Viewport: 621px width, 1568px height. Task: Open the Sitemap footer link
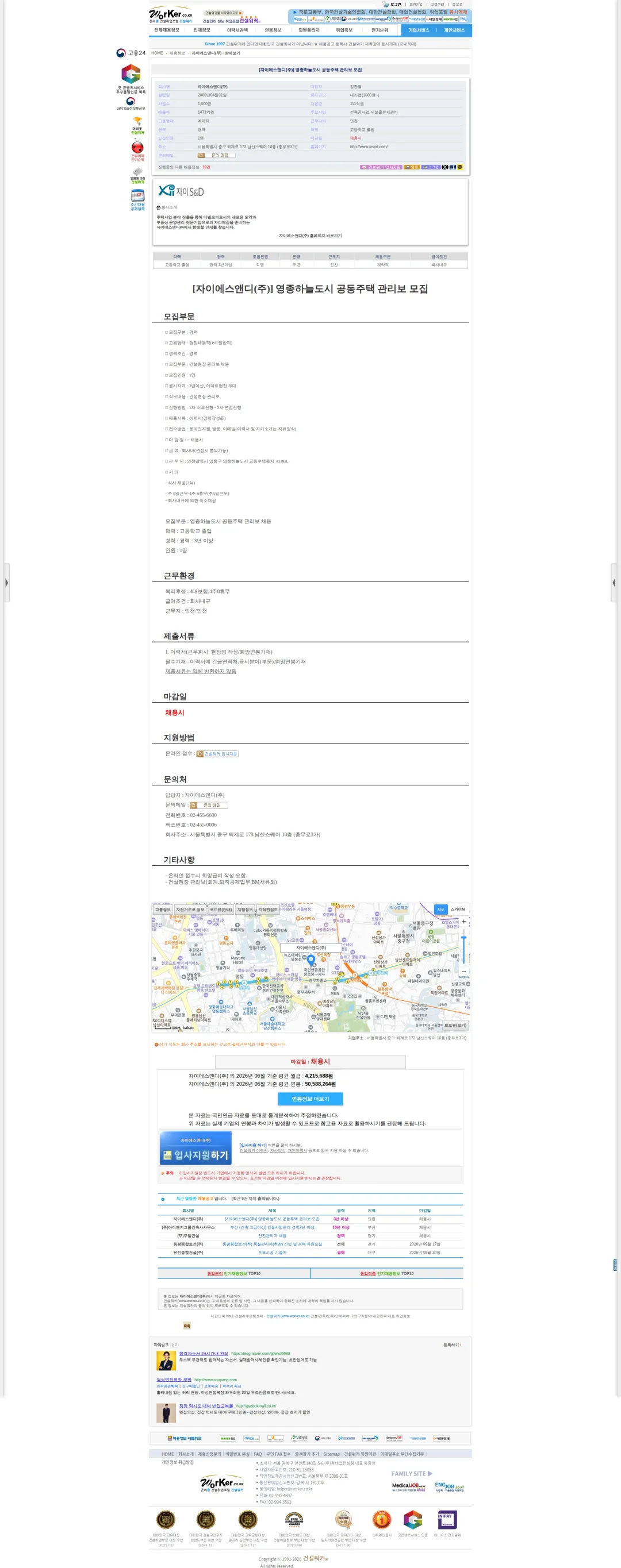point(332,1454)
